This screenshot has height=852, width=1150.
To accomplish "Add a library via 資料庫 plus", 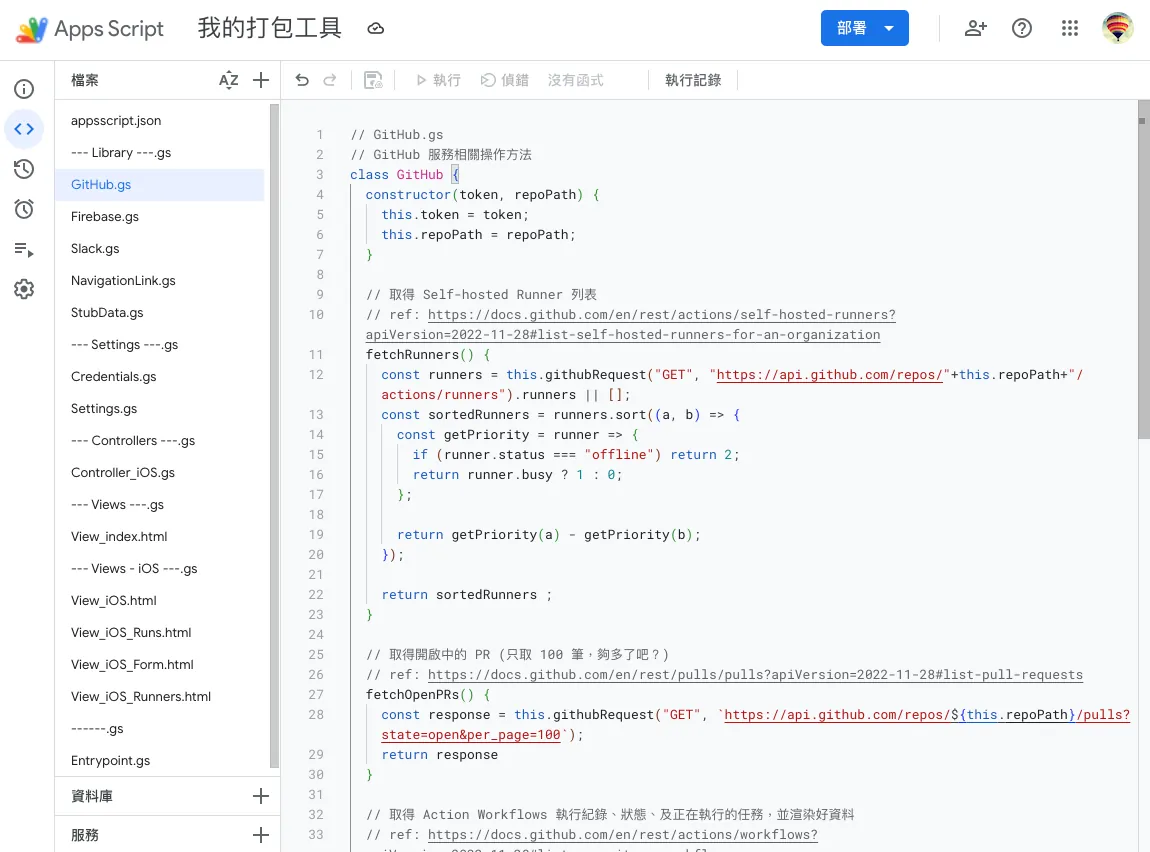I will tap(261, 796).
